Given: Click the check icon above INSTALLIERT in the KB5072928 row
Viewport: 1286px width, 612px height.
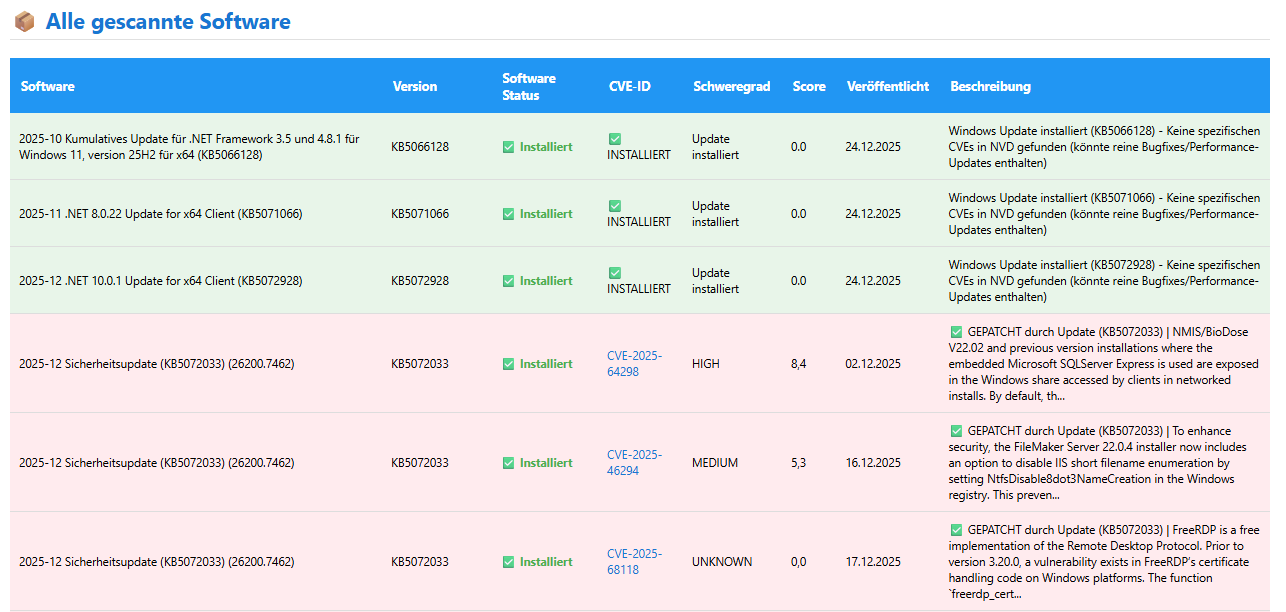Looking at the screenshot, I should tap(614, 273).
